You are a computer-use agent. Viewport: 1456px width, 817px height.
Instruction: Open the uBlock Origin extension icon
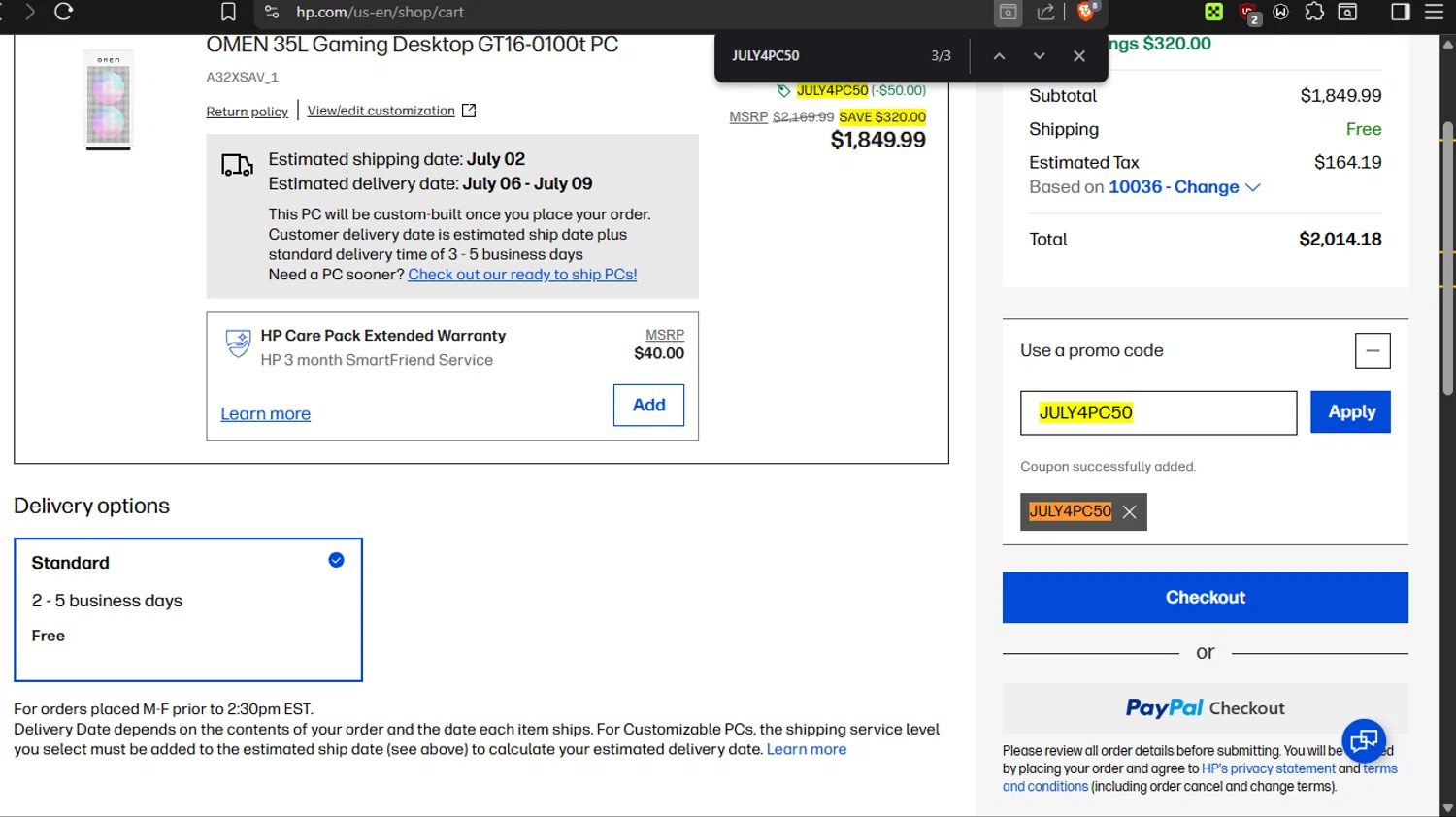tap(1249, 13)
